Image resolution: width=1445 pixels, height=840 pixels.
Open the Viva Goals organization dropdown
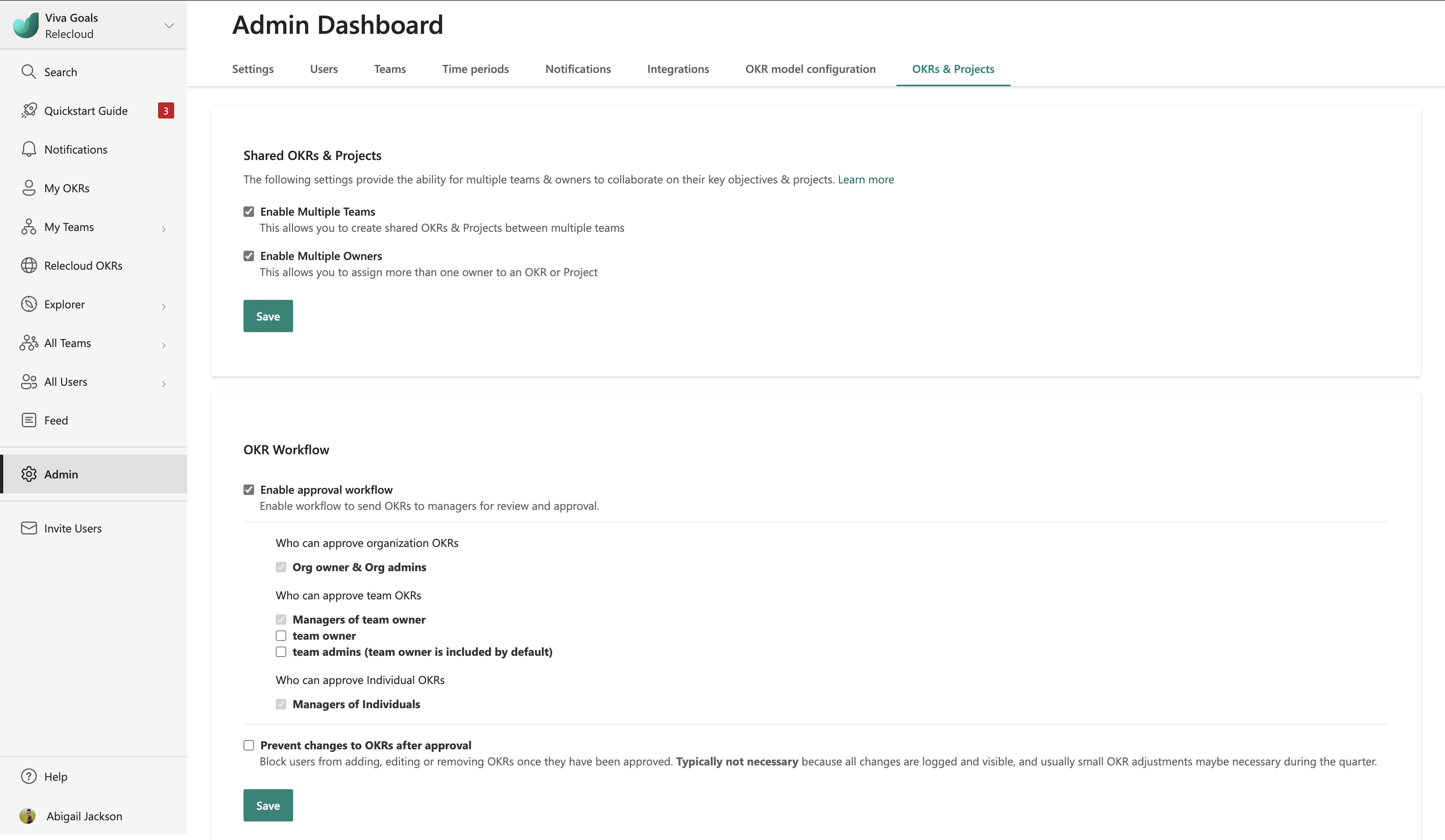tap(169, 26)
